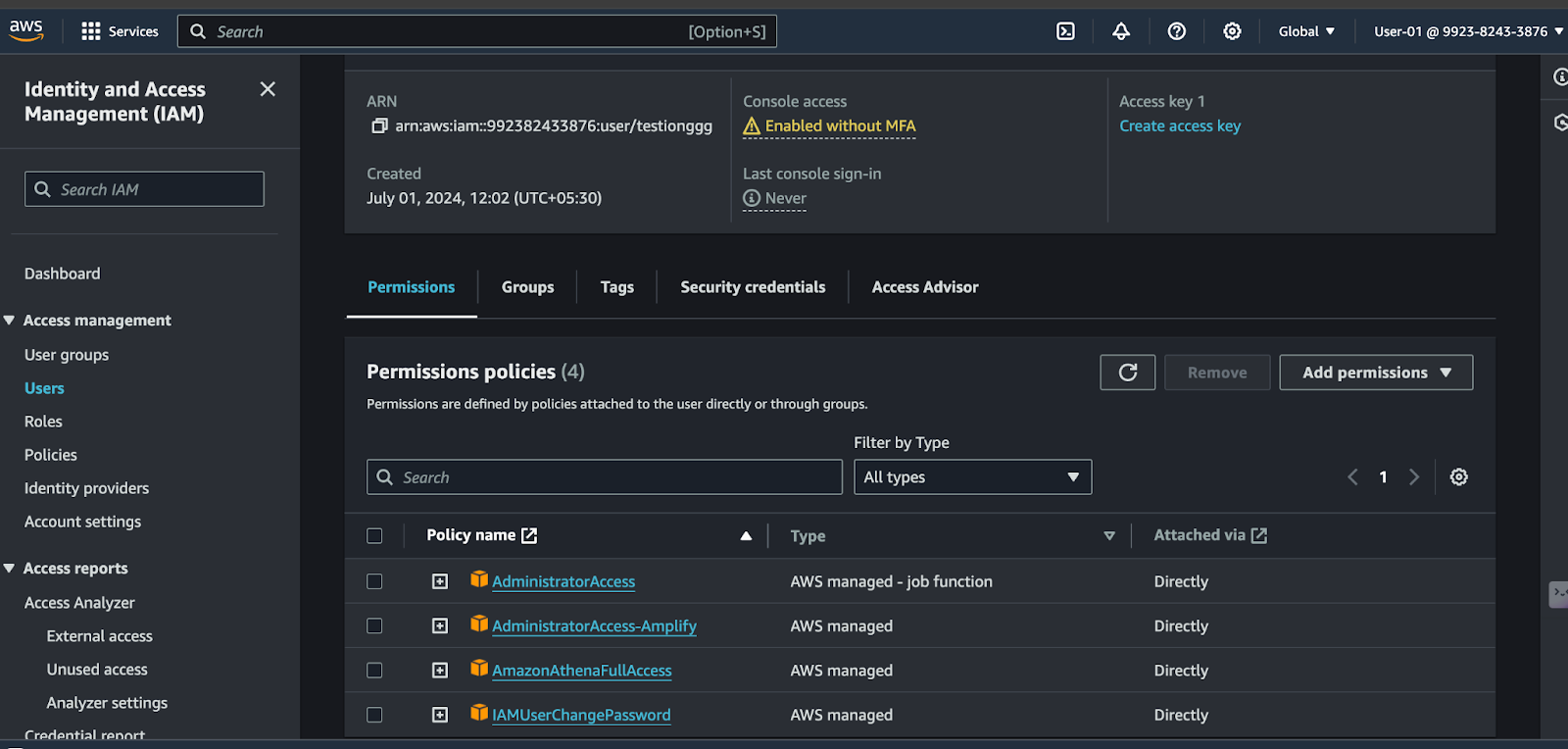Open the Filter by Type dropdown
This screenshot has height=749, width=1568.
pos(972,477)
